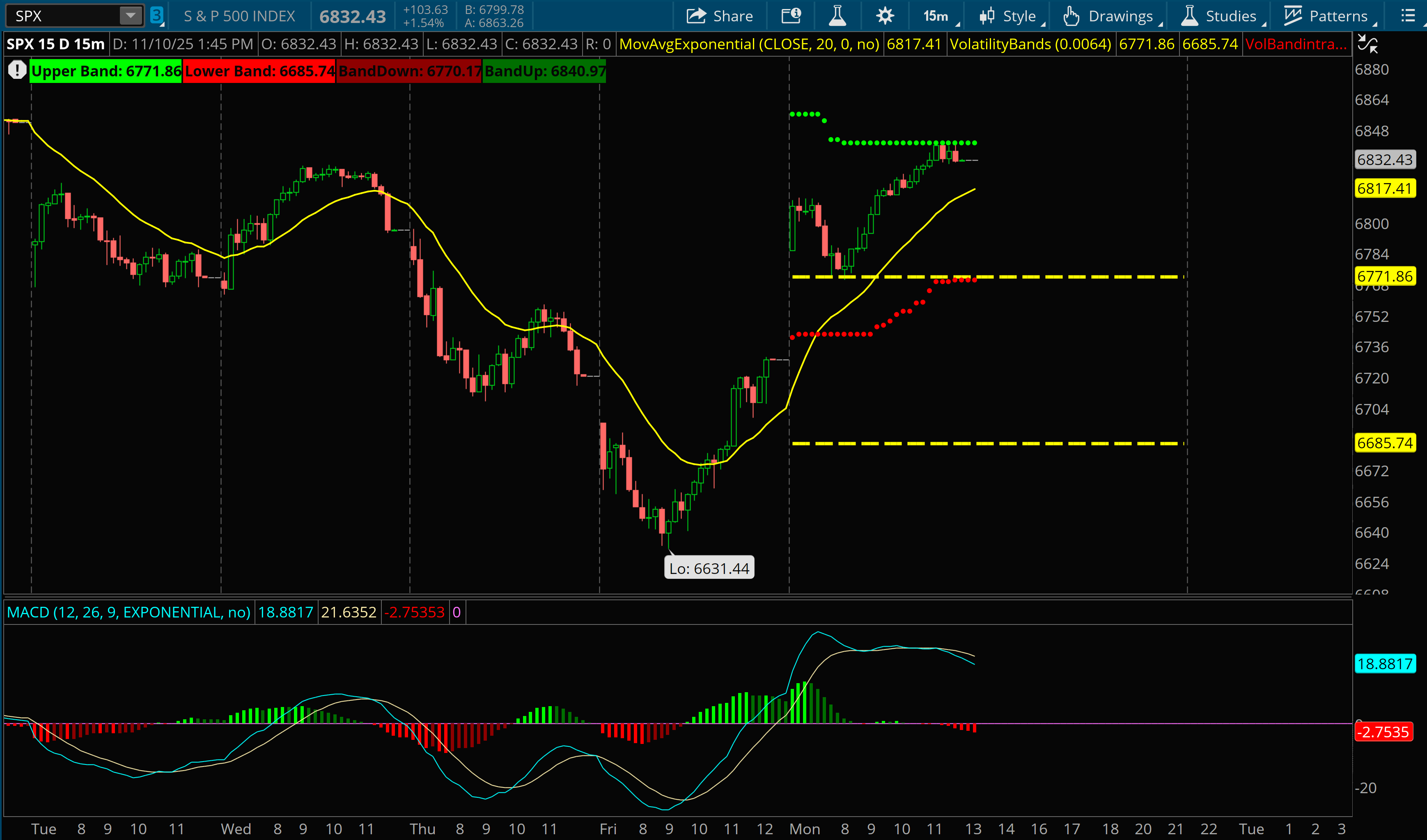Click the VolatilityBands (0.0064) study label
This screenshot has width=1427, height=840.
point(1030,44)
